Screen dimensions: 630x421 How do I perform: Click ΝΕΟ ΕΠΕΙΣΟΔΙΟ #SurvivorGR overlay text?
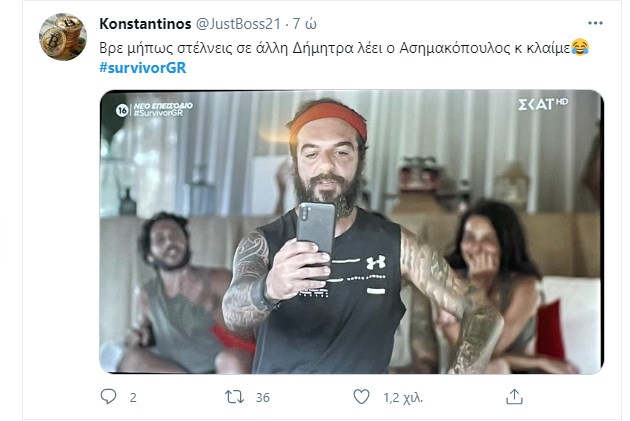pyautogui.click(x=163, y=109)
